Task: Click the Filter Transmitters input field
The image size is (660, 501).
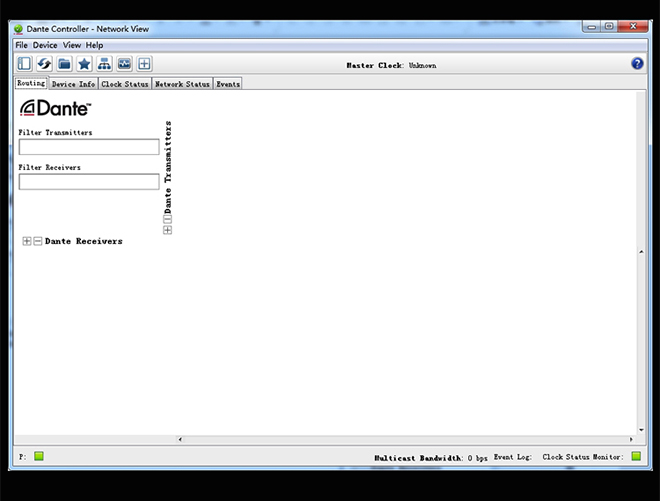Action: tap(89, 147)
